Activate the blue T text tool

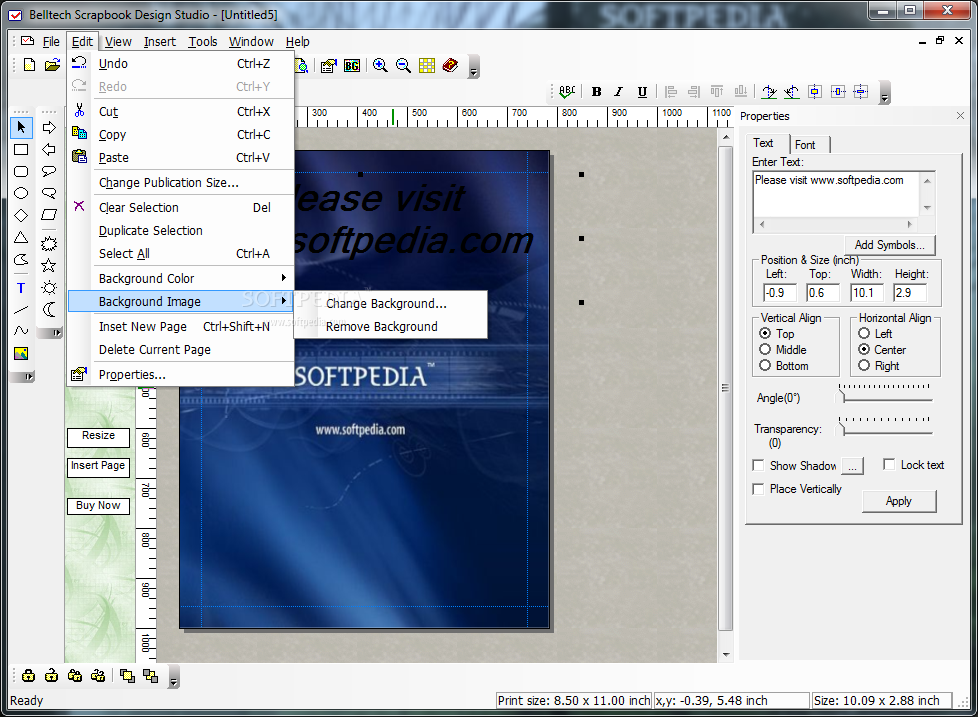coord(21,287)
